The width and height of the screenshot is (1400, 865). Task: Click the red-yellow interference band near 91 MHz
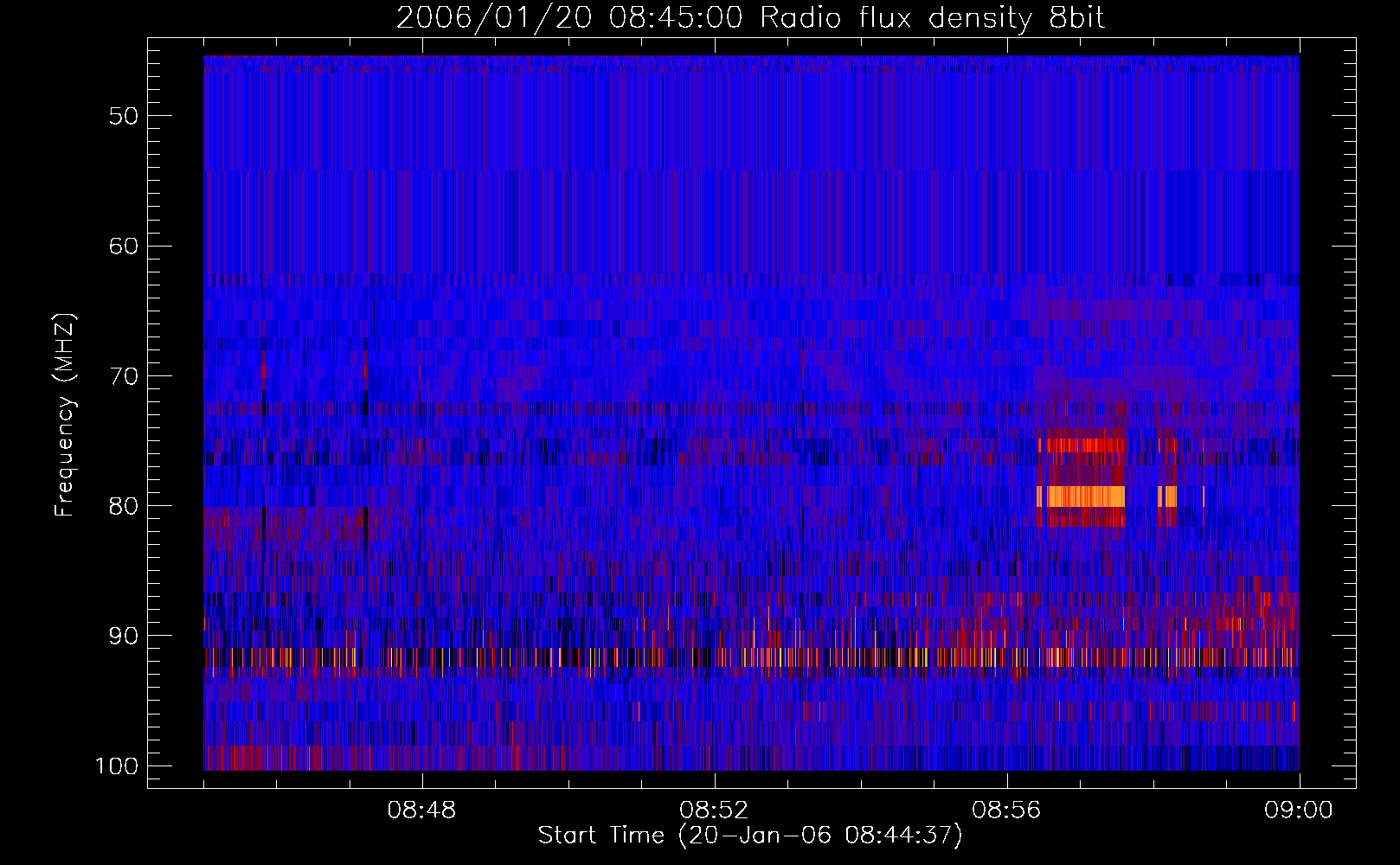[x=750, y=657]
